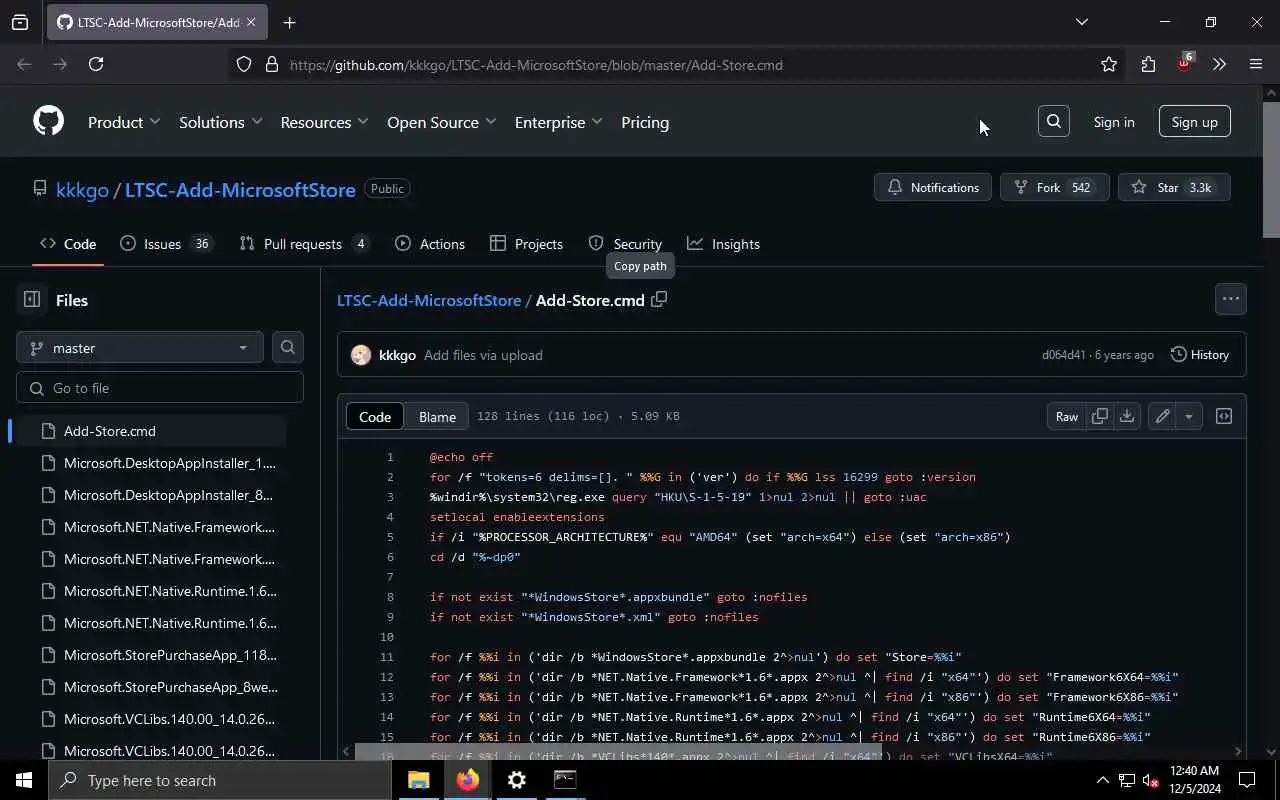Expand the Product menu
The height and width of the screenshot is (800, 1280).
[124, 122]
